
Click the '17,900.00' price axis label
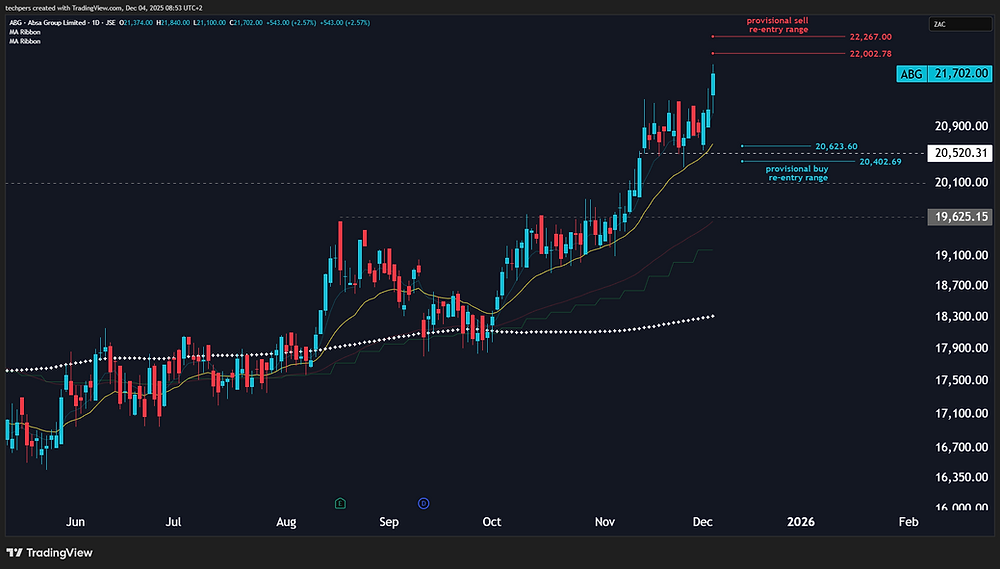(x=961, y=348)
